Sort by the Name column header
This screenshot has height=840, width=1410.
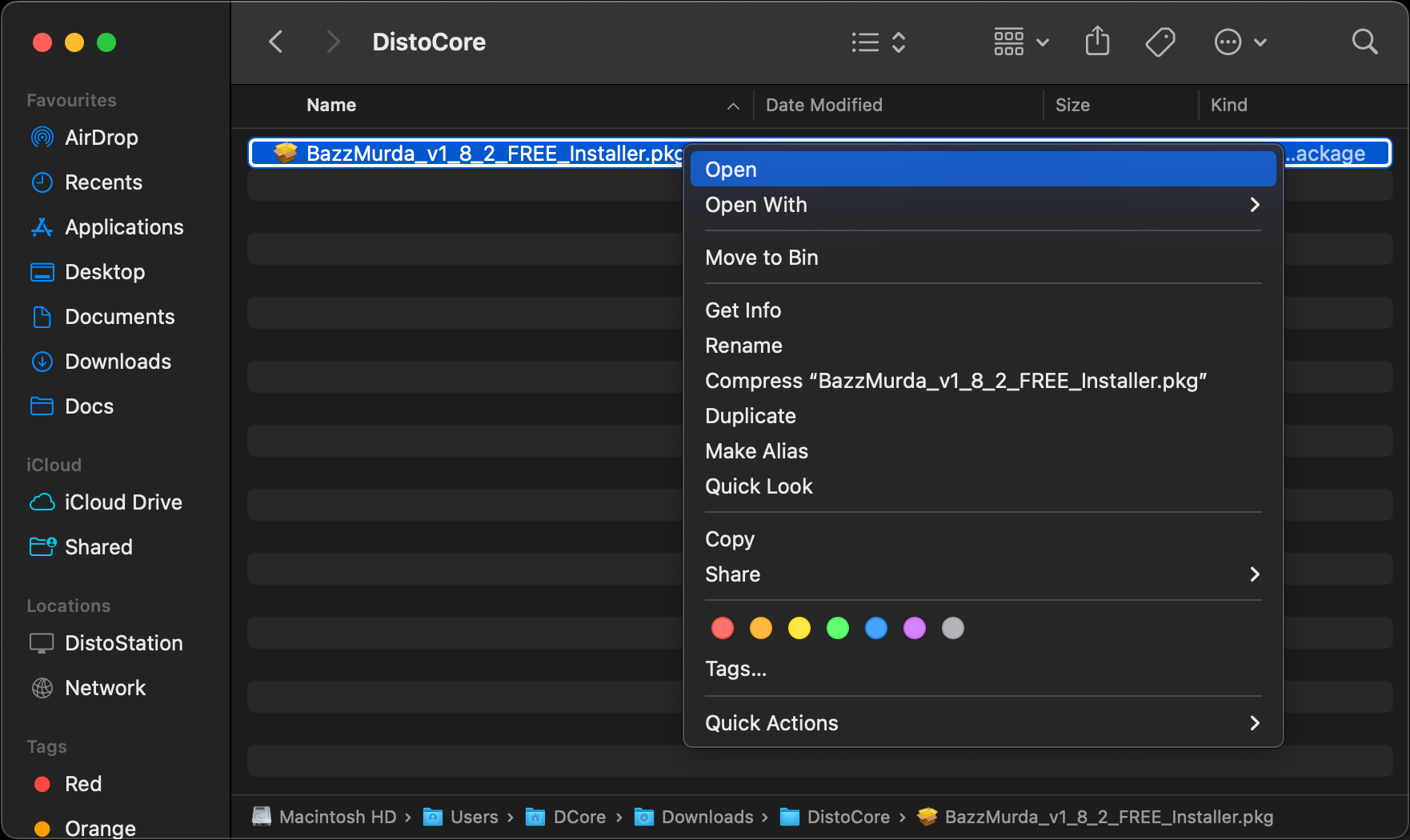tap(331, 105)
